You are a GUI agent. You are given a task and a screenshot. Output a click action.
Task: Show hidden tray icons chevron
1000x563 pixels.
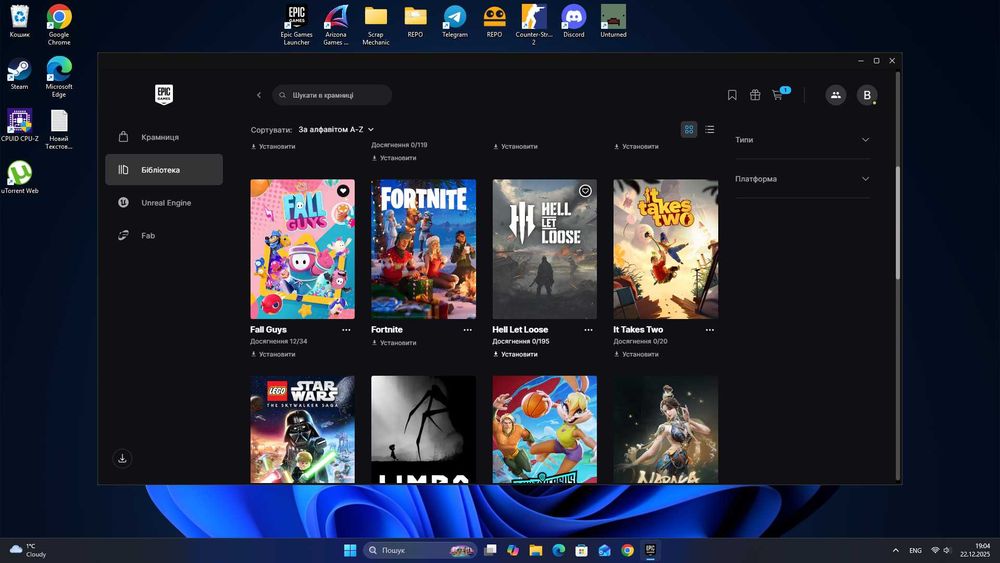point(895,550)
